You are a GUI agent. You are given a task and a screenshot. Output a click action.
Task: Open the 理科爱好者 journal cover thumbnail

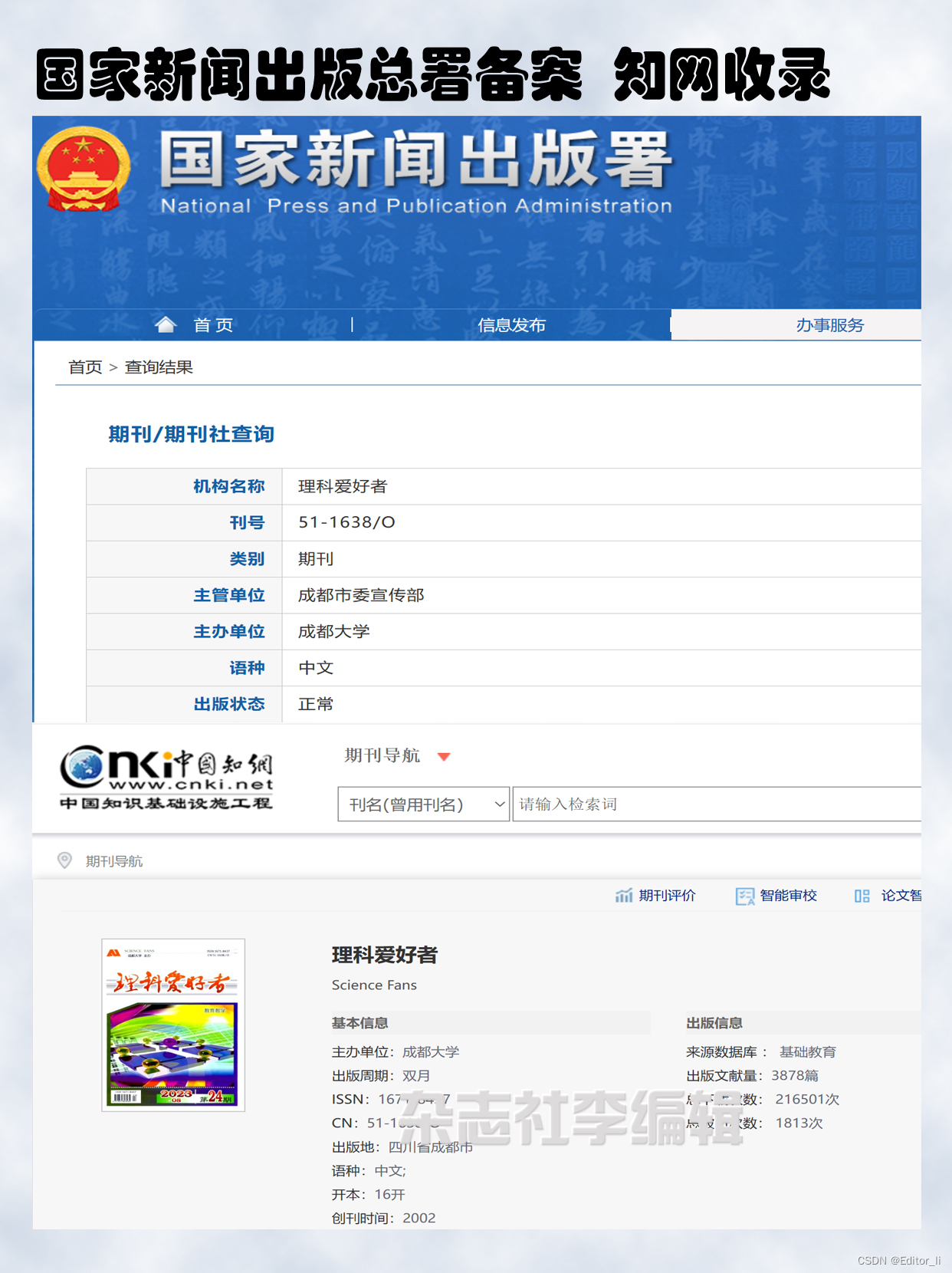173,1025
